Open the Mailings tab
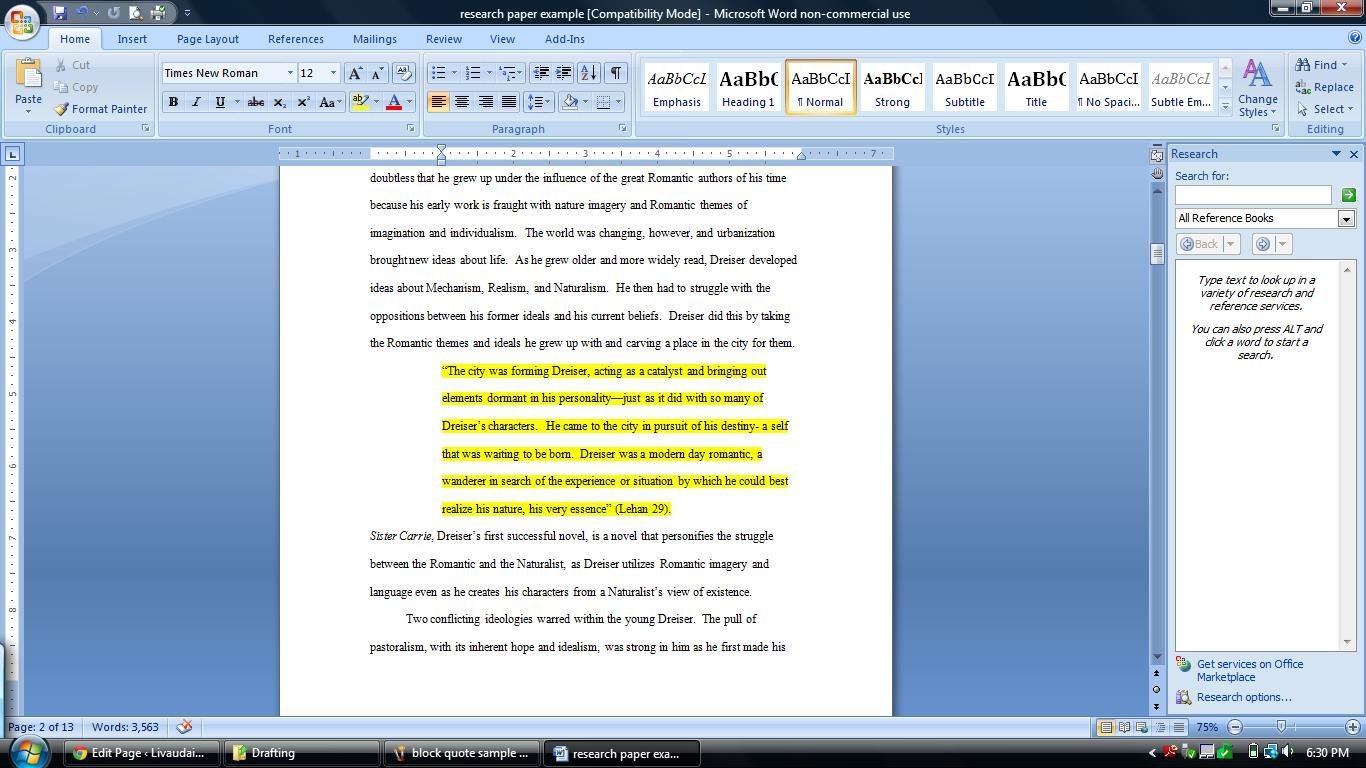This screenshot has height=768, width=1366. tap(375, 39)
